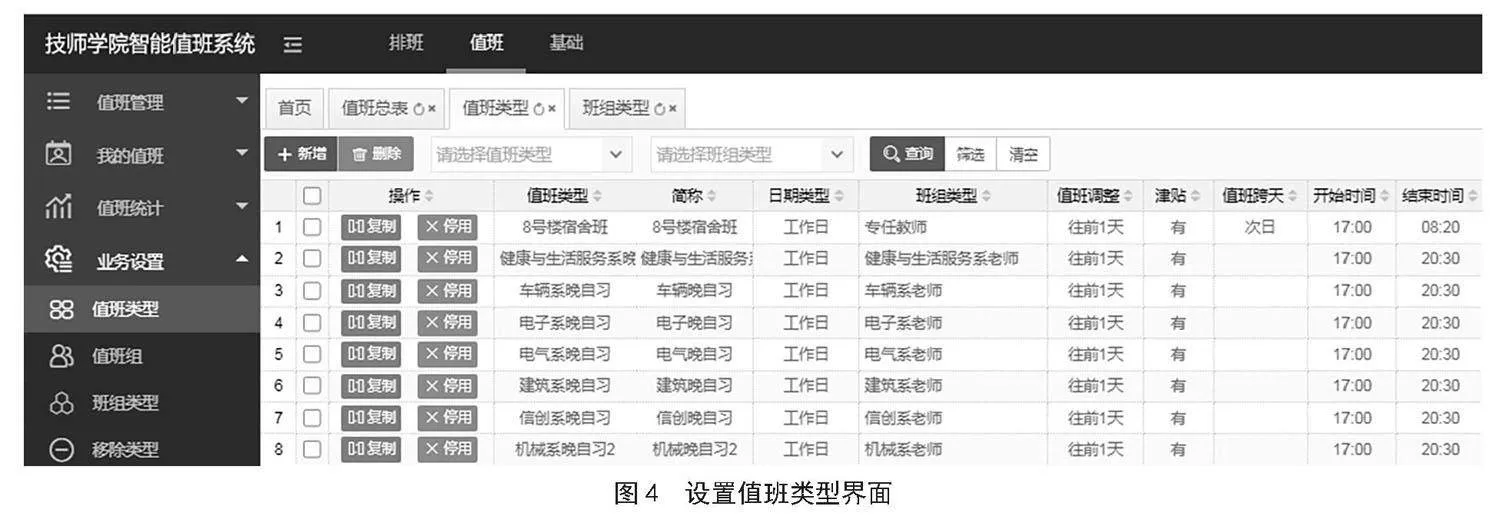Sort by the 结束时间 column header

(x=1440, y=196)
